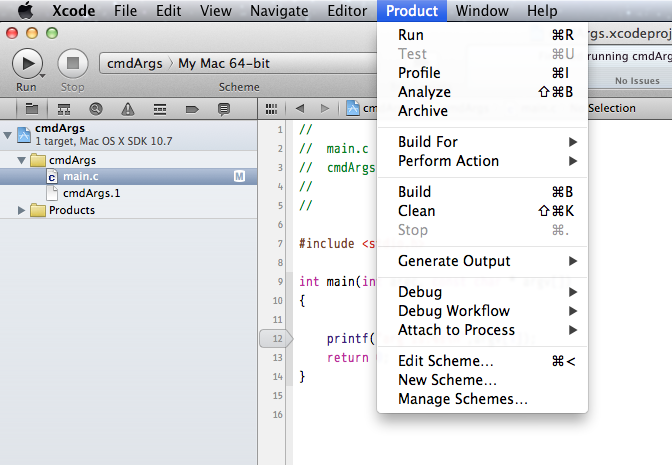The width and height of the screenshot is (672, 465).
Task: Open the Issue navigator warning icon
Action: click(x=128, y=109)
